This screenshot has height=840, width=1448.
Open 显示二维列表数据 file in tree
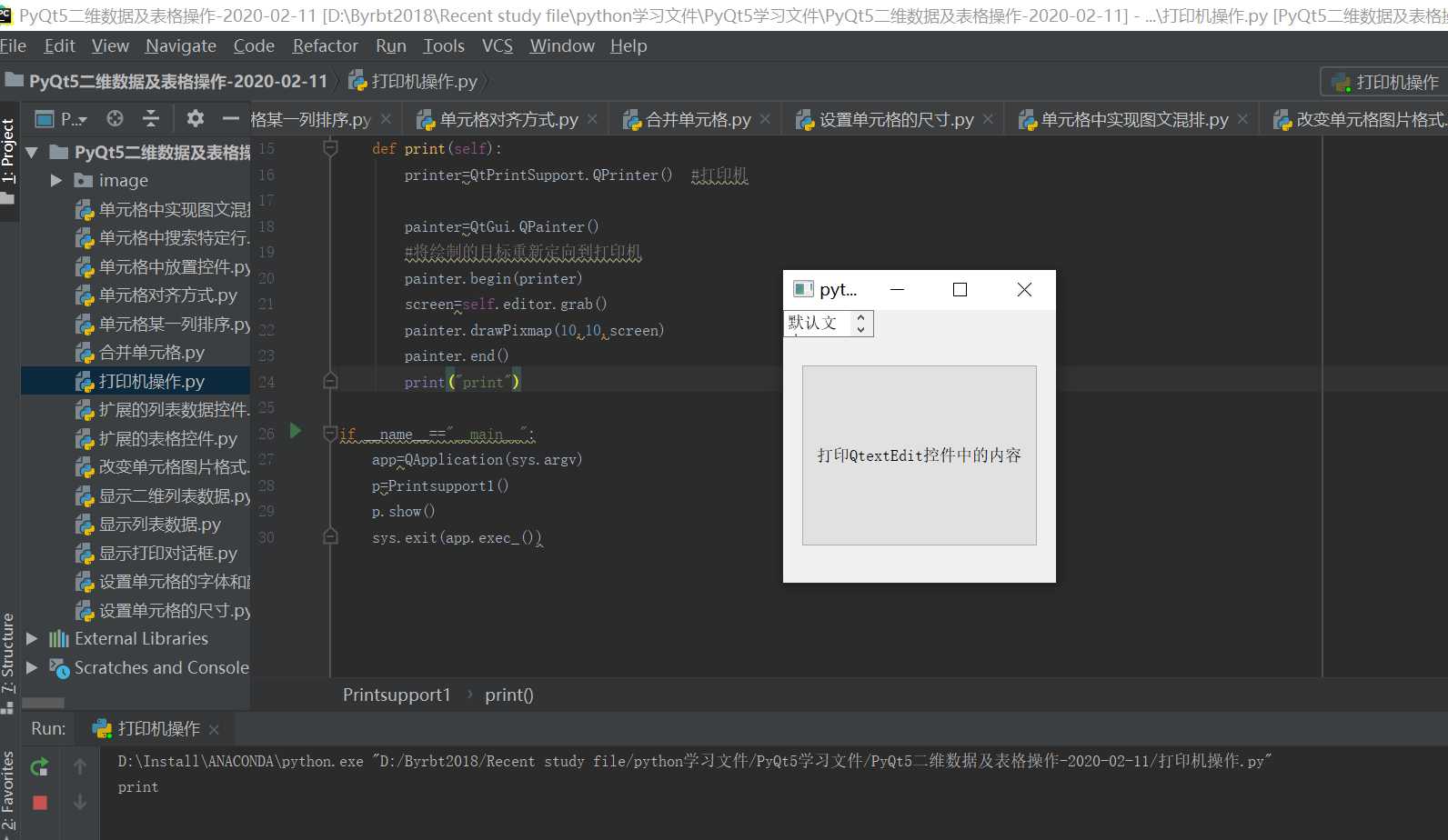(x=162, y=495)
